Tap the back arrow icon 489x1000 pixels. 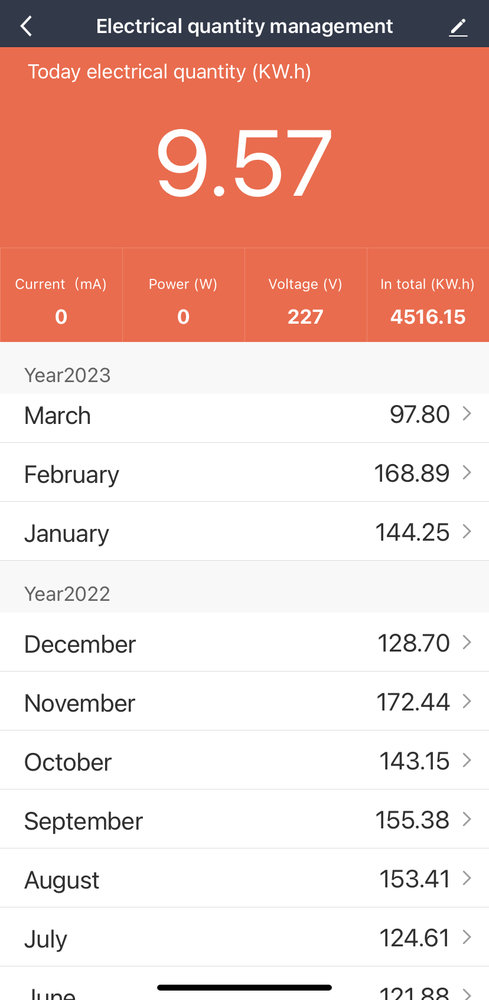click(x=26, y=26)
